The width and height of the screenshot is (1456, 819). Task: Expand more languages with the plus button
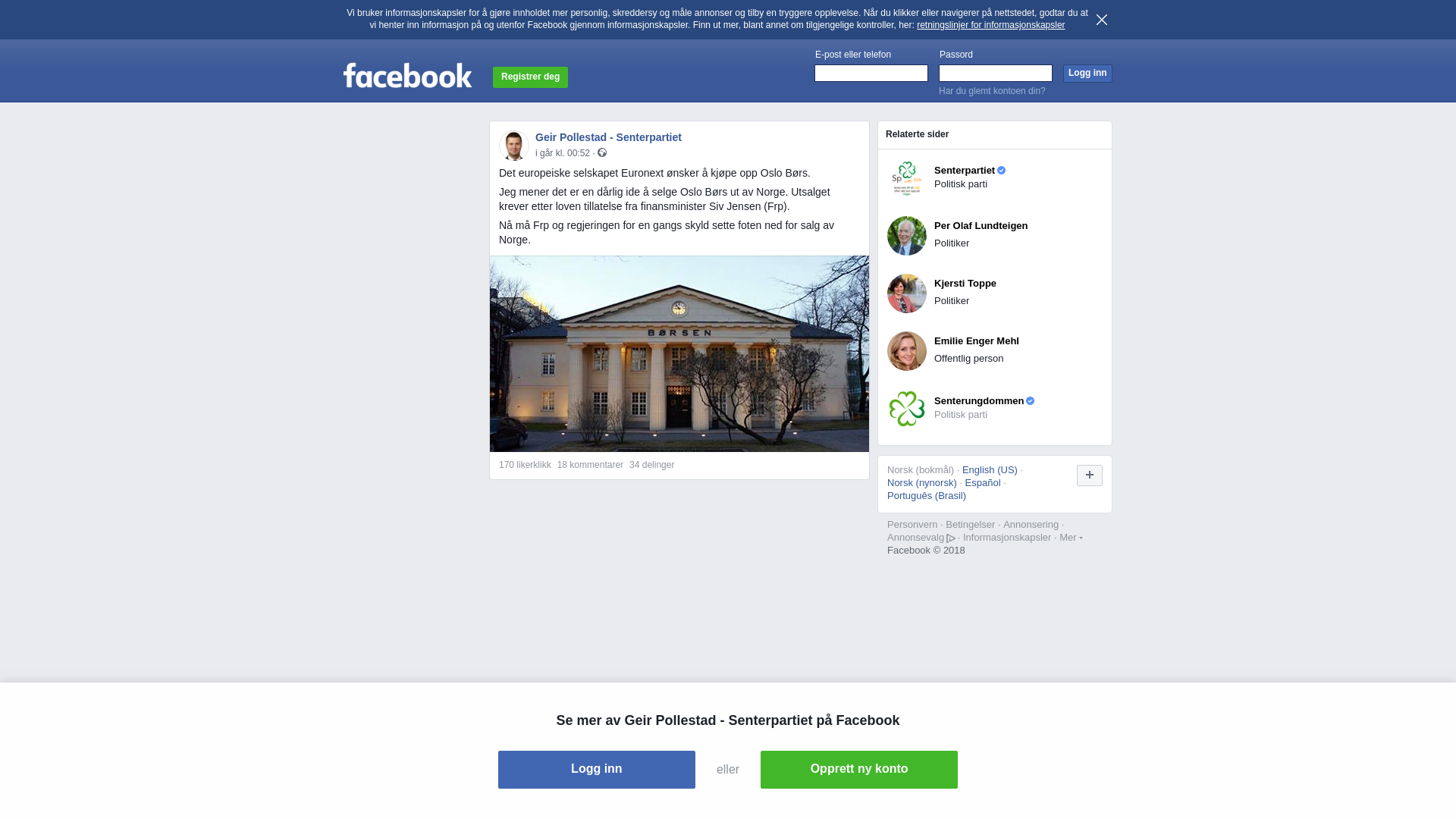tap(1090, 475)
